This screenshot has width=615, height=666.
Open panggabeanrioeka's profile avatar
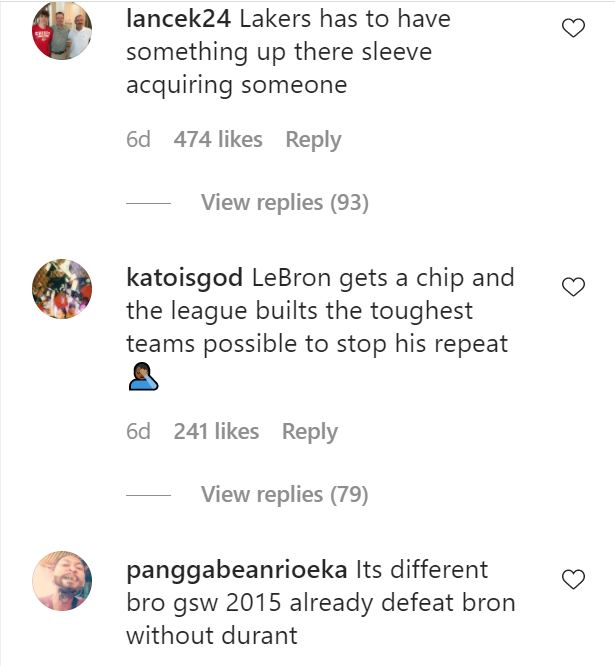(62, 581)
